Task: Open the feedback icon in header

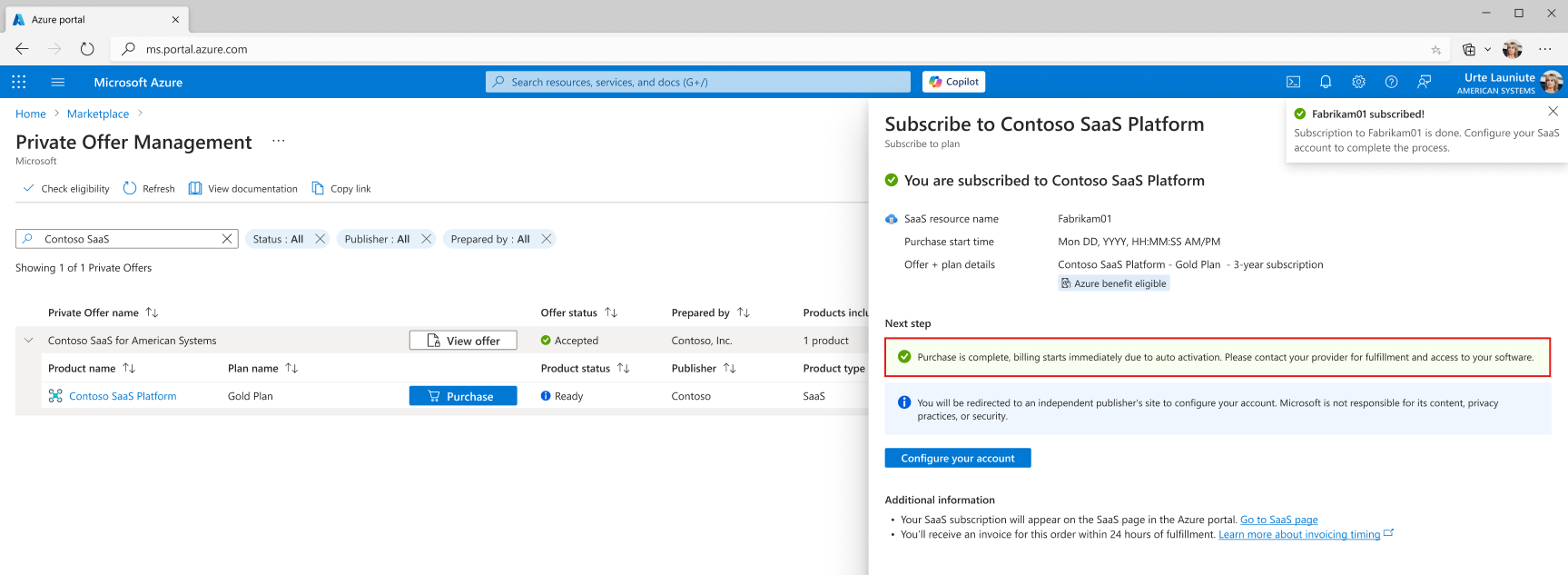Action: point(1424,82)
